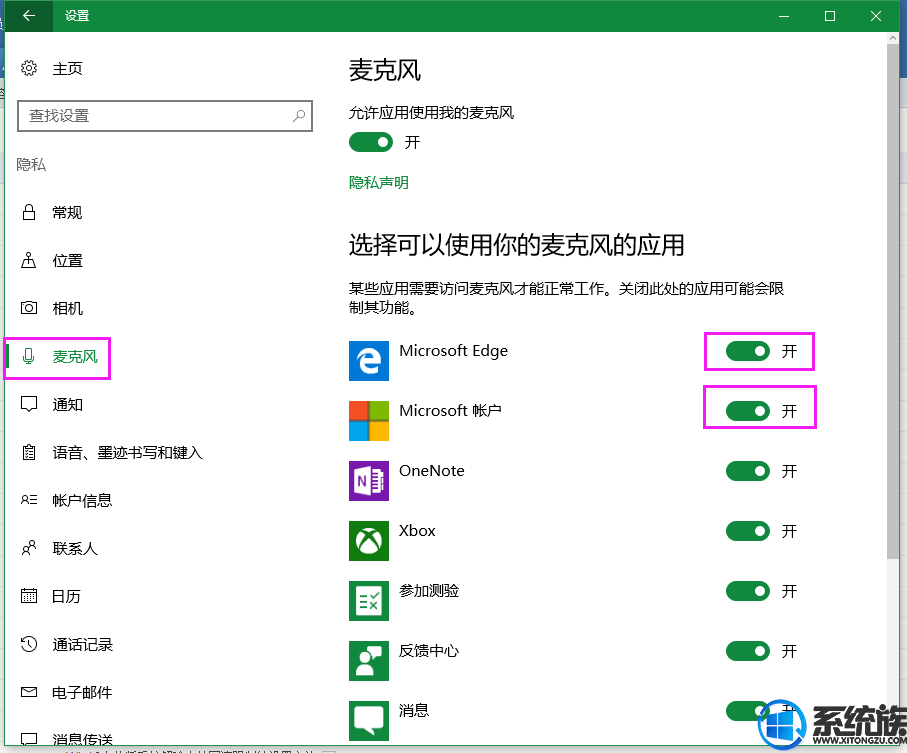The image size is (907, 753).
Task: Click the contacts icon beside 联系人
Action: tap(29, 548)
